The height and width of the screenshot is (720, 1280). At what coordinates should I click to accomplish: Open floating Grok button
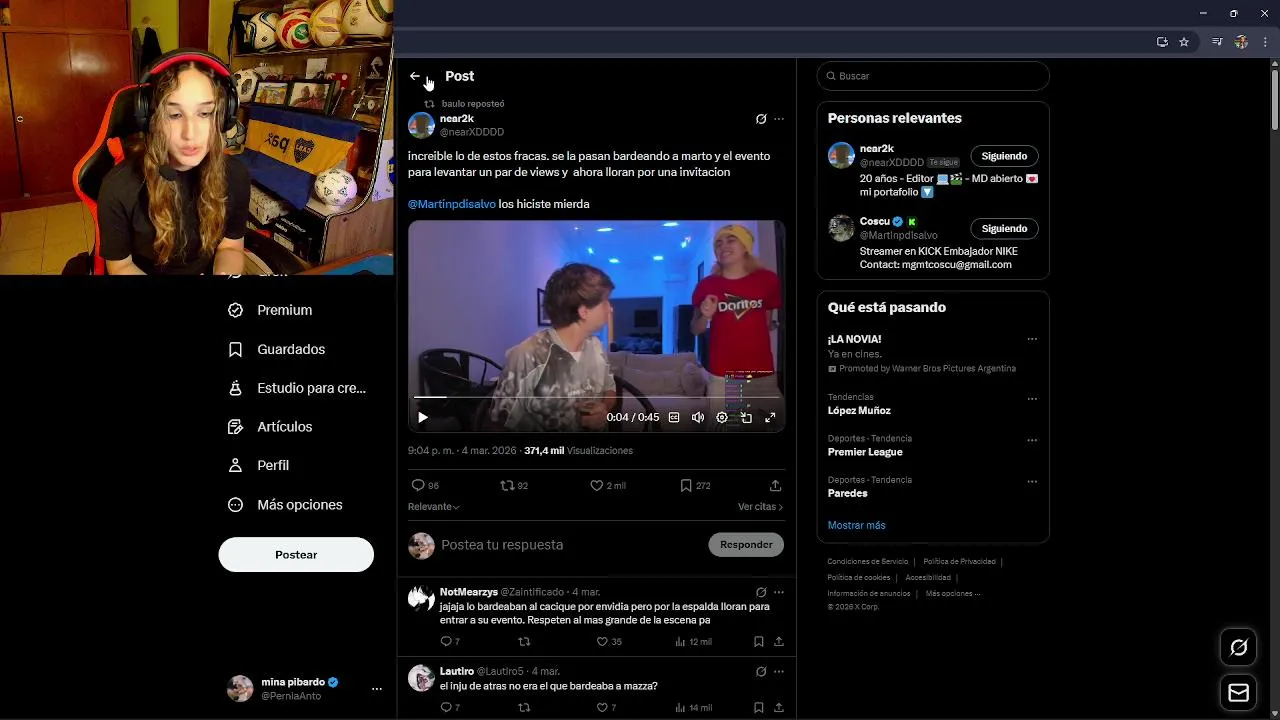point(1238,648)
